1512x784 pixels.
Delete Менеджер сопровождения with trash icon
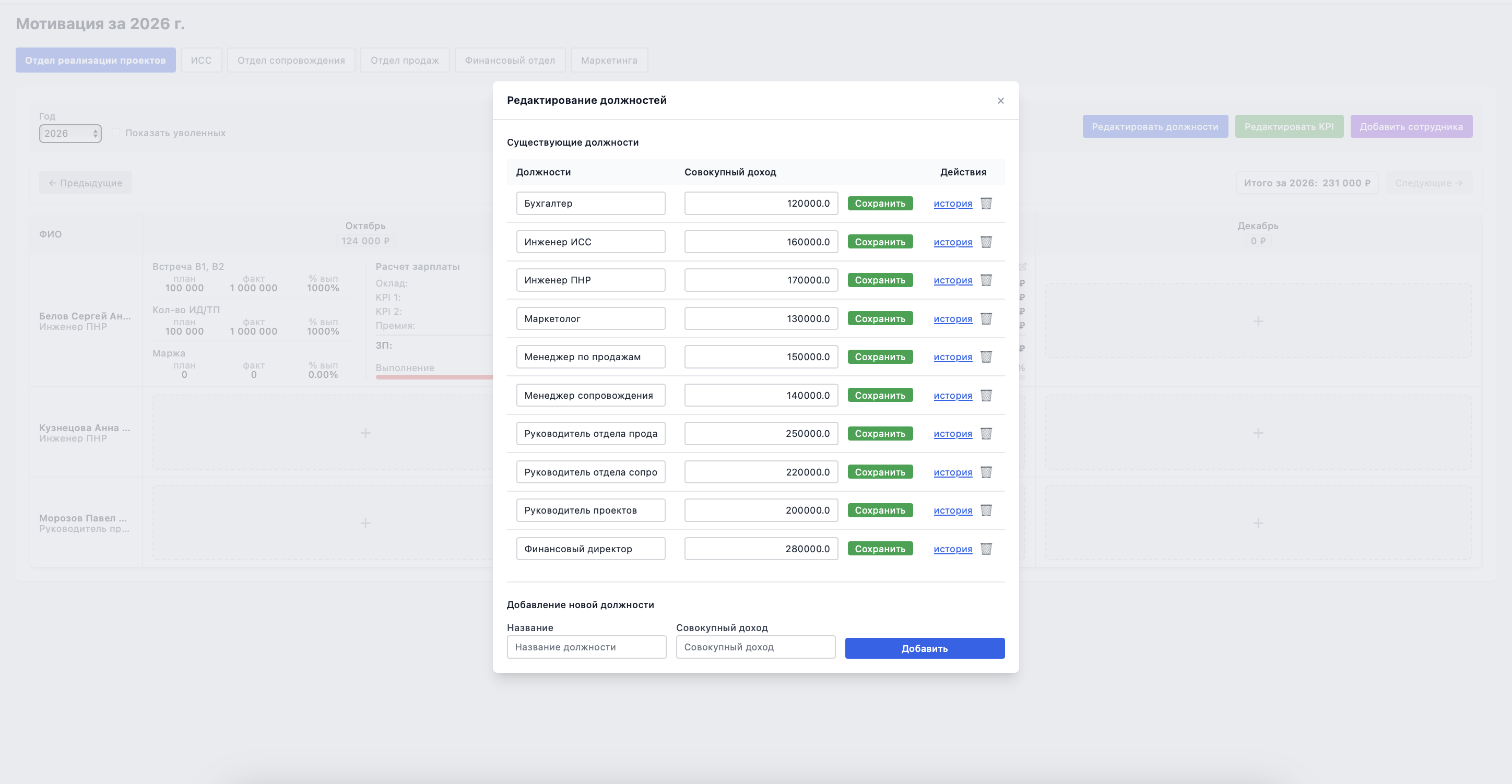click(x=986, y=396)
